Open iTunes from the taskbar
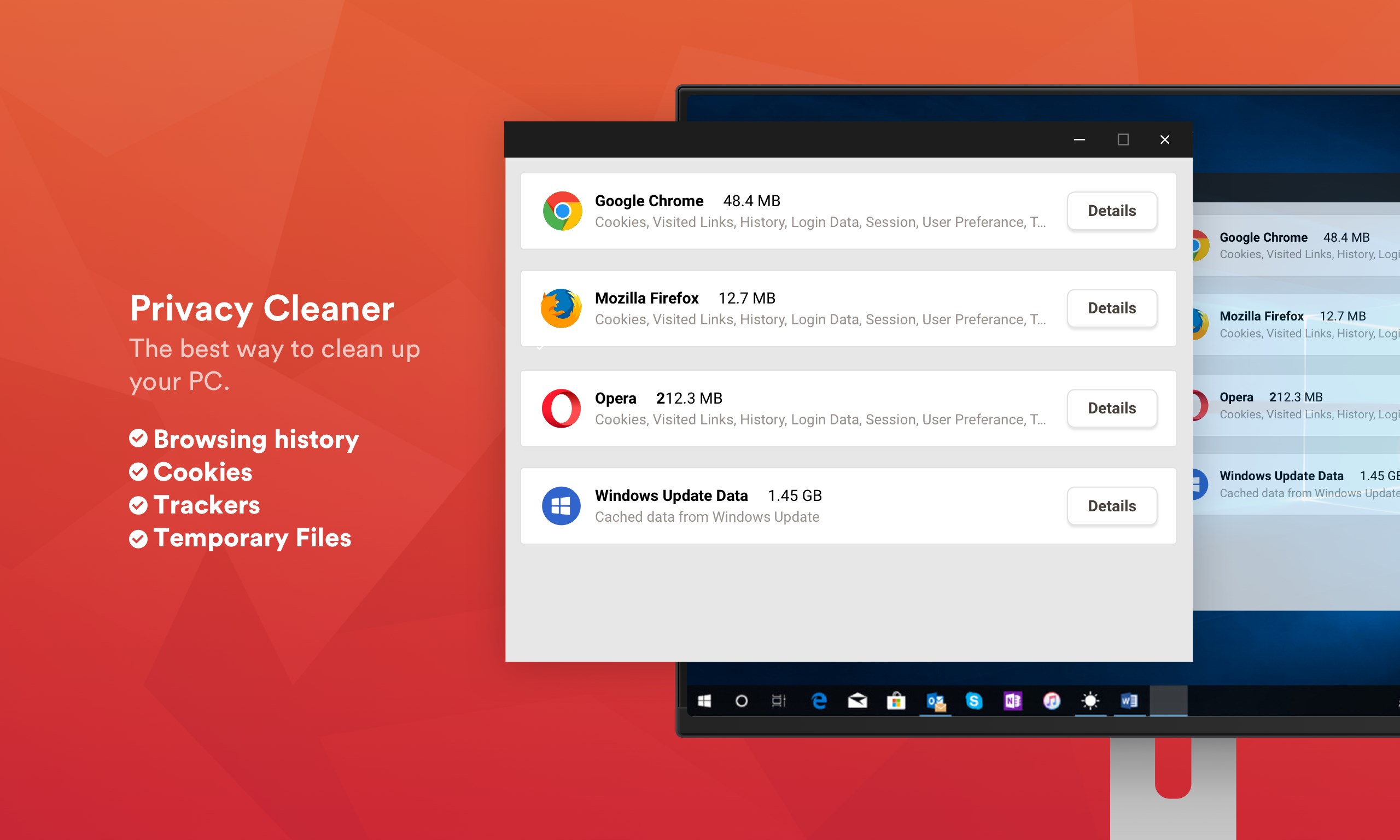 1052,701
